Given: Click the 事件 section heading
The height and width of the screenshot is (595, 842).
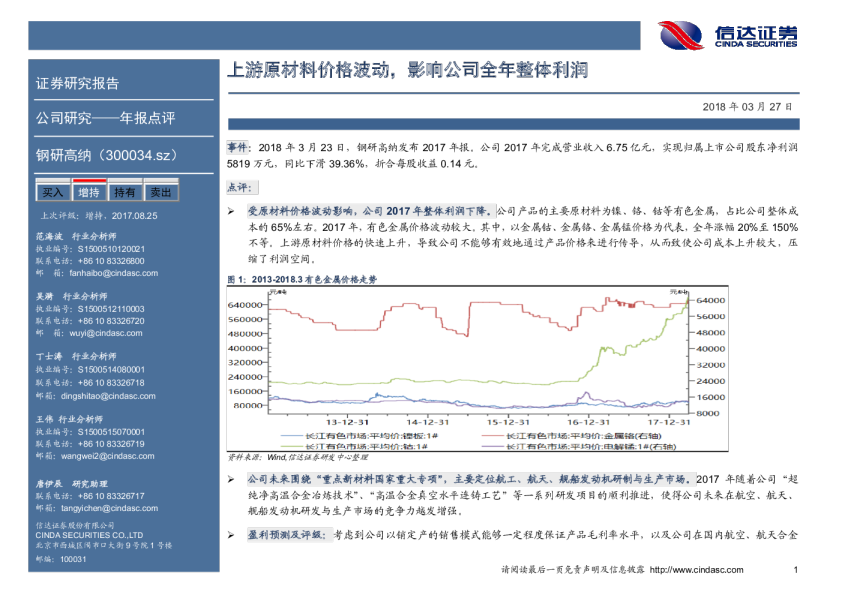Looking at the screenshot, I should coord(237,147).
